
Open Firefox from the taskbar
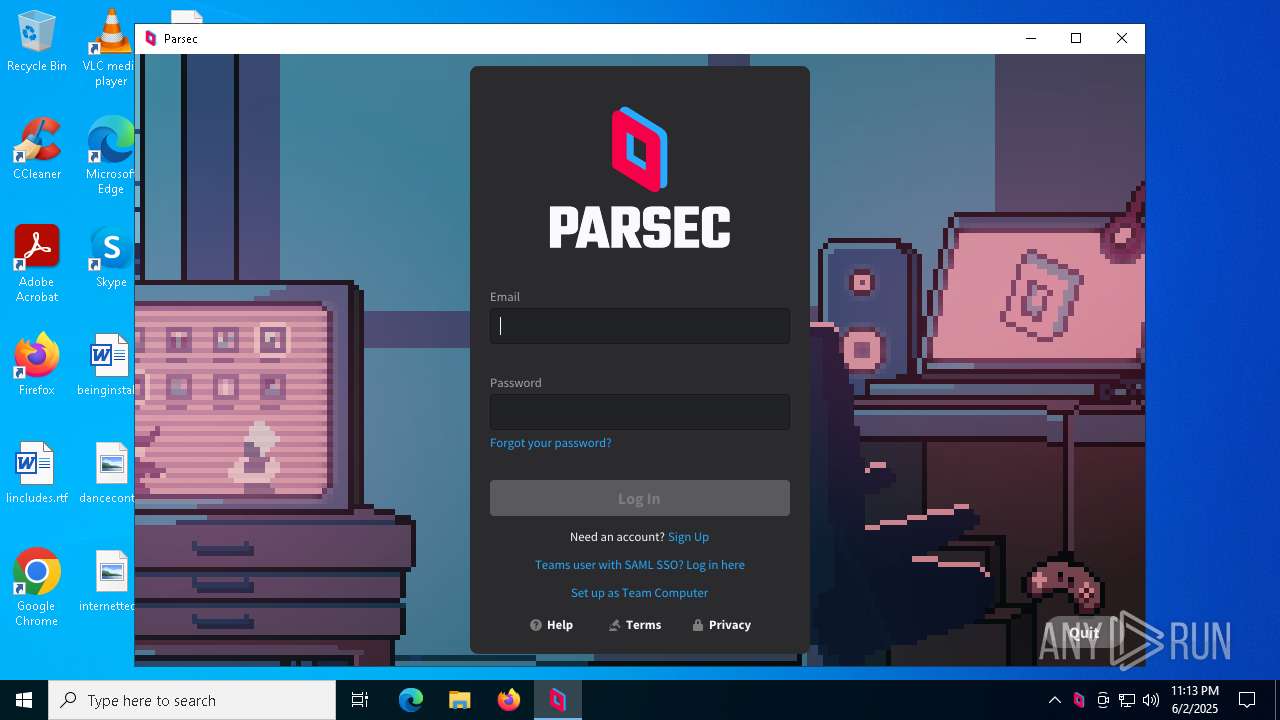pos(509,700)
